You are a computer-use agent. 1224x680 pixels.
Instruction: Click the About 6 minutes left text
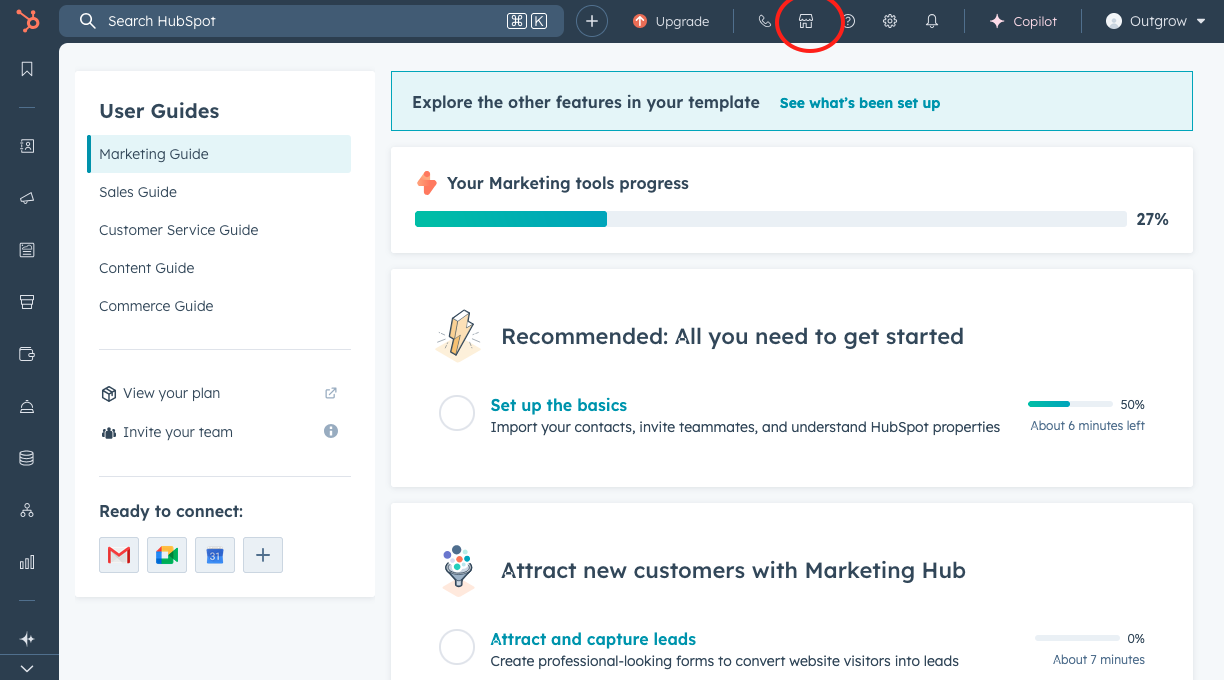point(1088,426)
